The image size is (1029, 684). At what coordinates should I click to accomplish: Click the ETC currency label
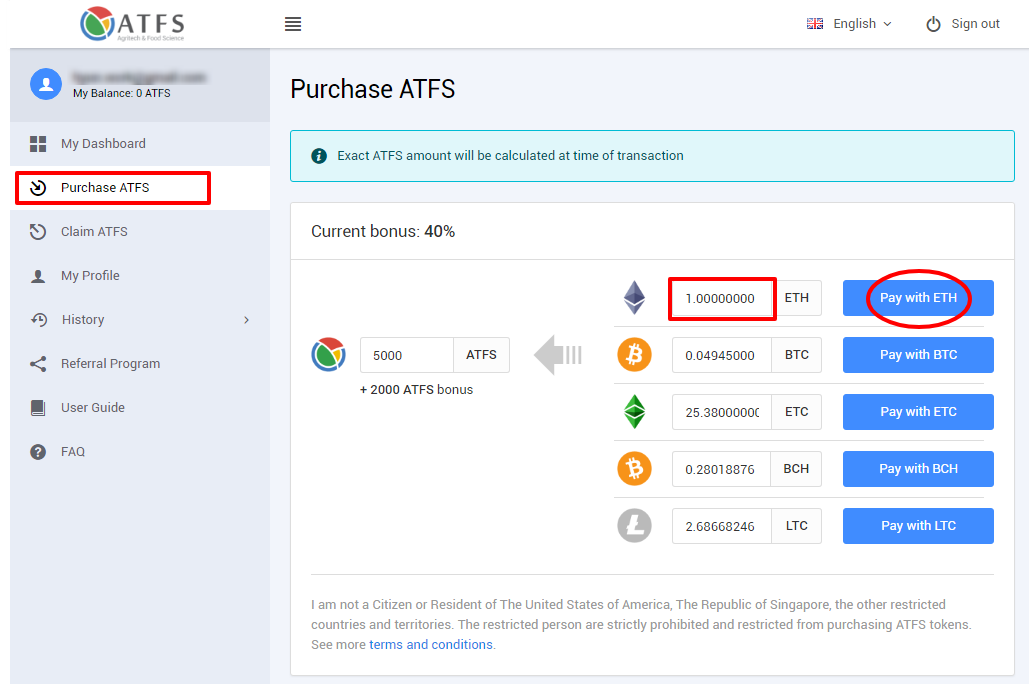[x=797, y=412]
